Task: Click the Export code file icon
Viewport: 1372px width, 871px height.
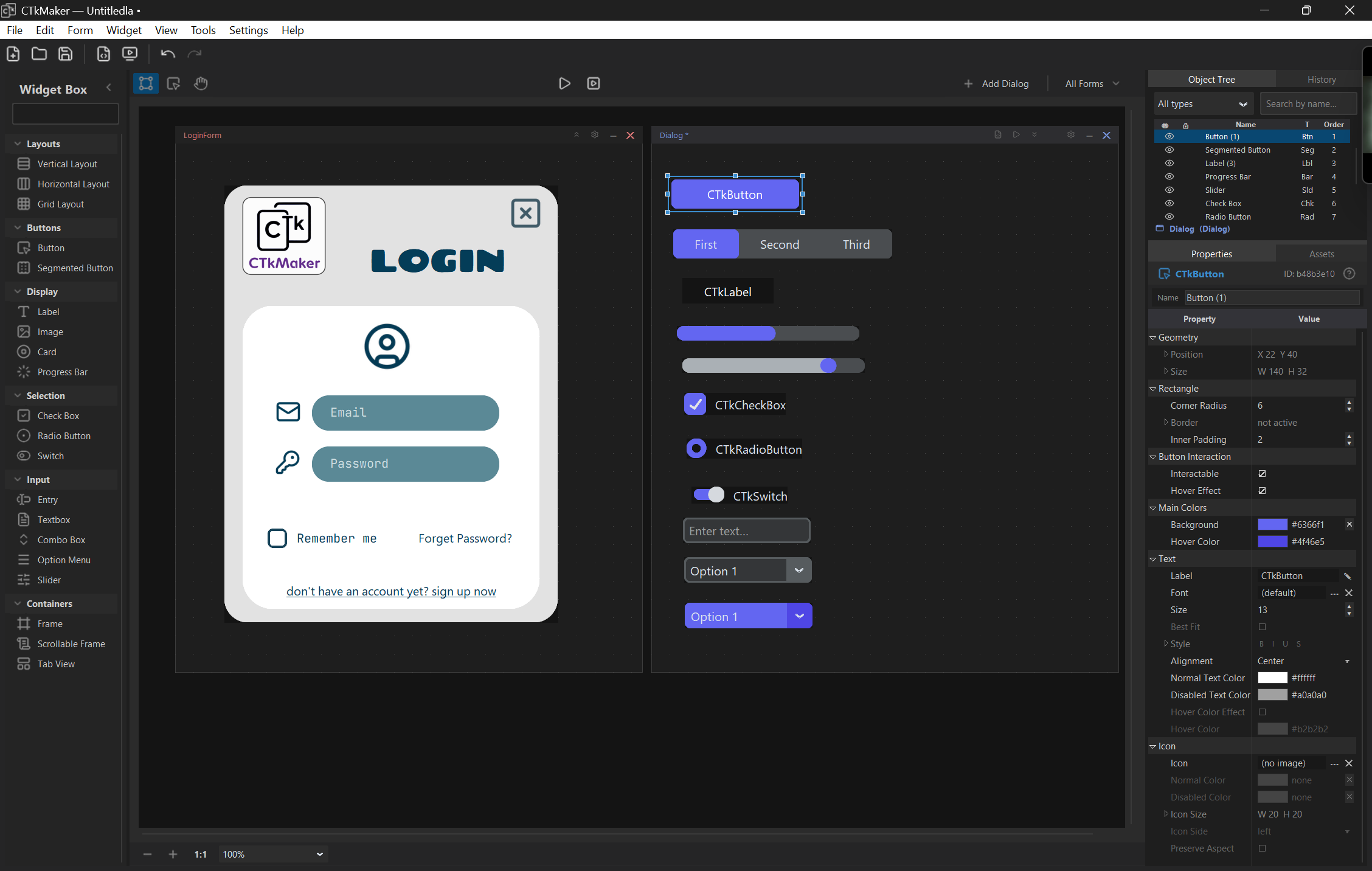Action: click(103, 54)
